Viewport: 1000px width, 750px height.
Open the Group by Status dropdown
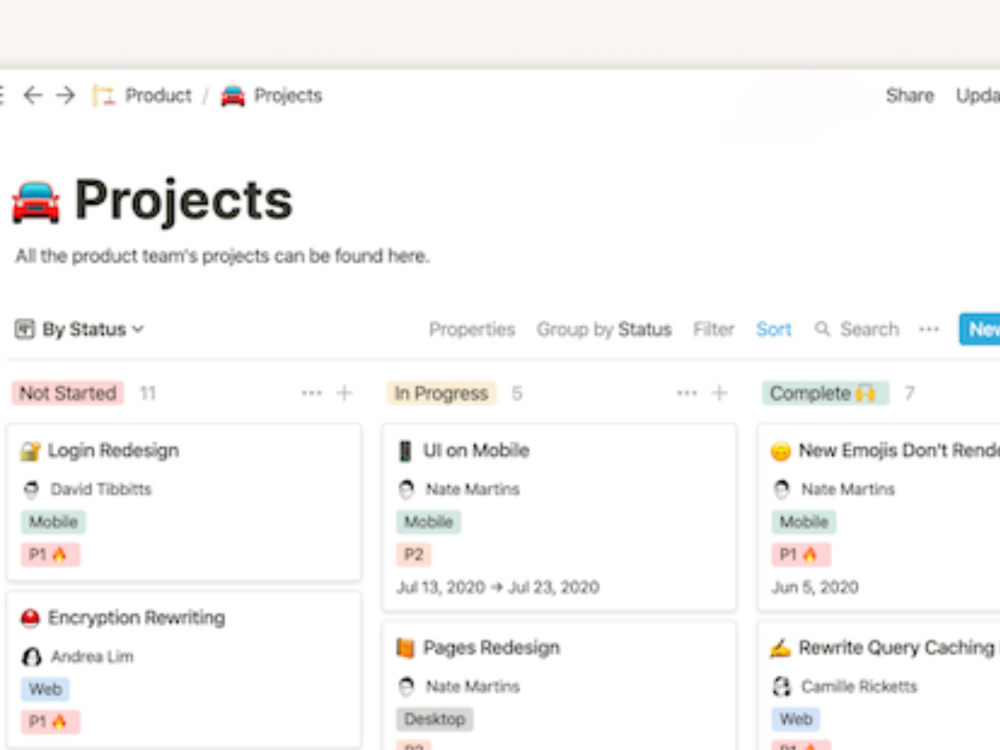click(x=604, y=329)
